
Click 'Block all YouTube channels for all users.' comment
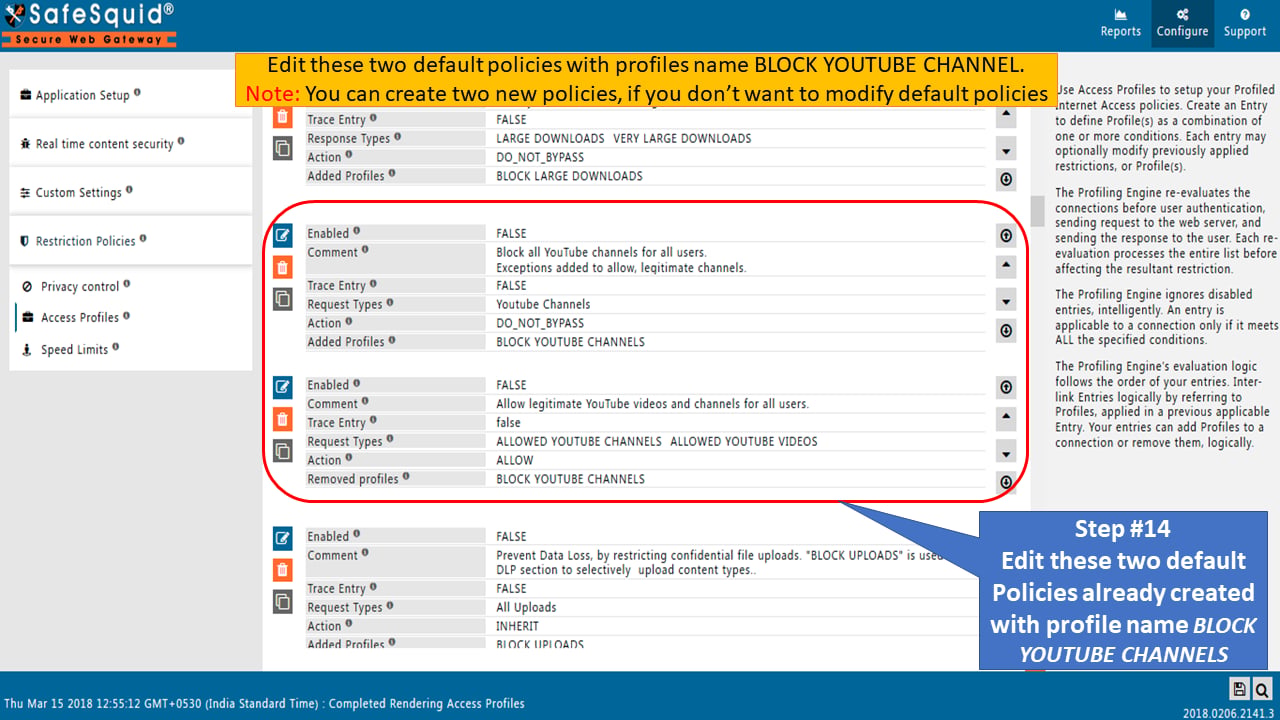pyautogui.click(x=601, y=252)
